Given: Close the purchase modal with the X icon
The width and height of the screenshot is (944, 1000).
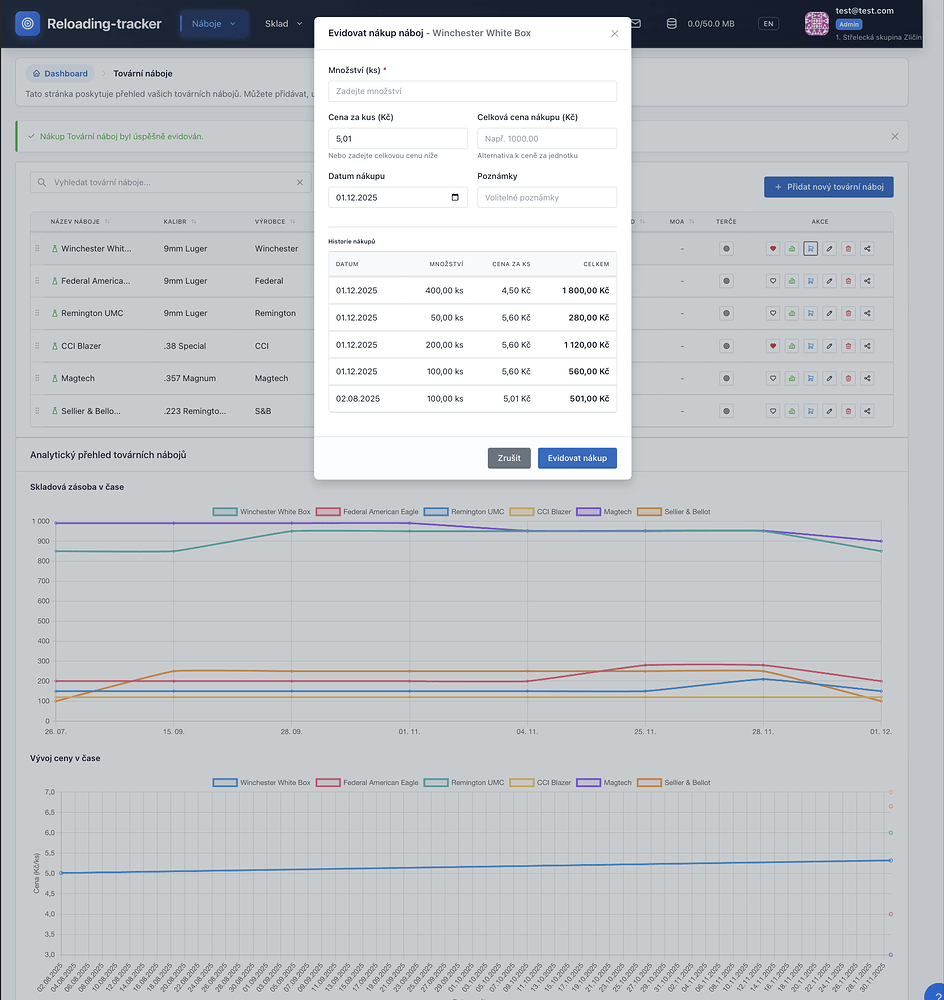Looking at the screenshot, I should click(x=614, y=33).
